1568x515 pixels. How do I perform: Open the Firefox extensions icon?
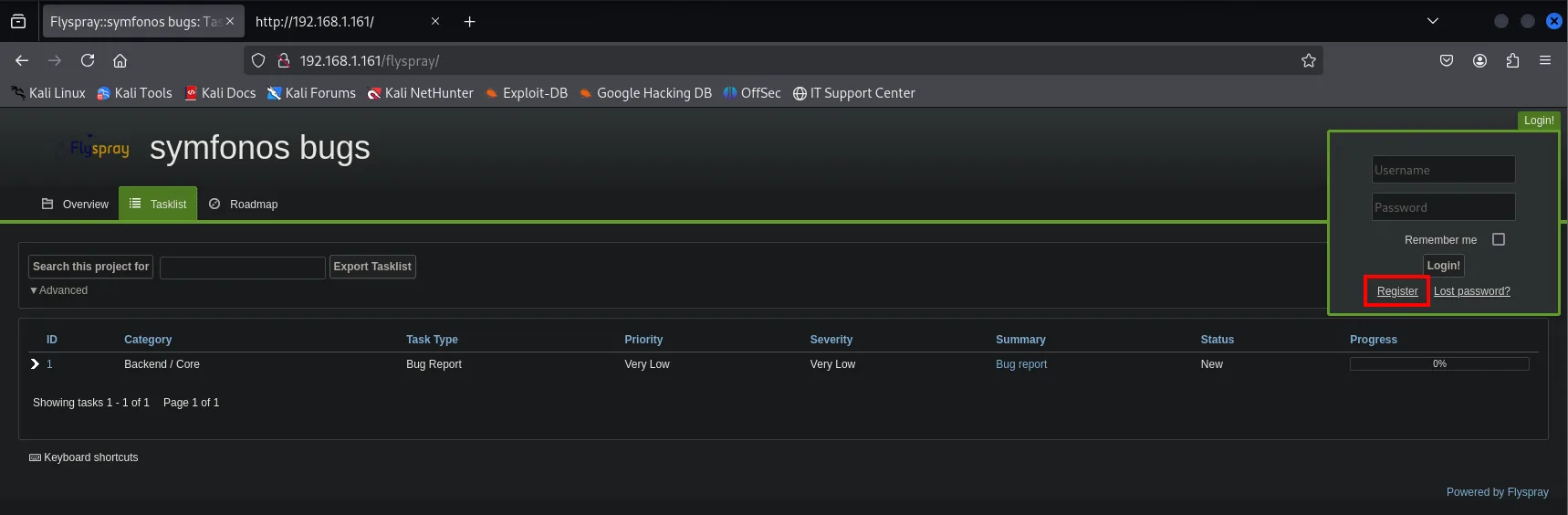coord(1512,60)
